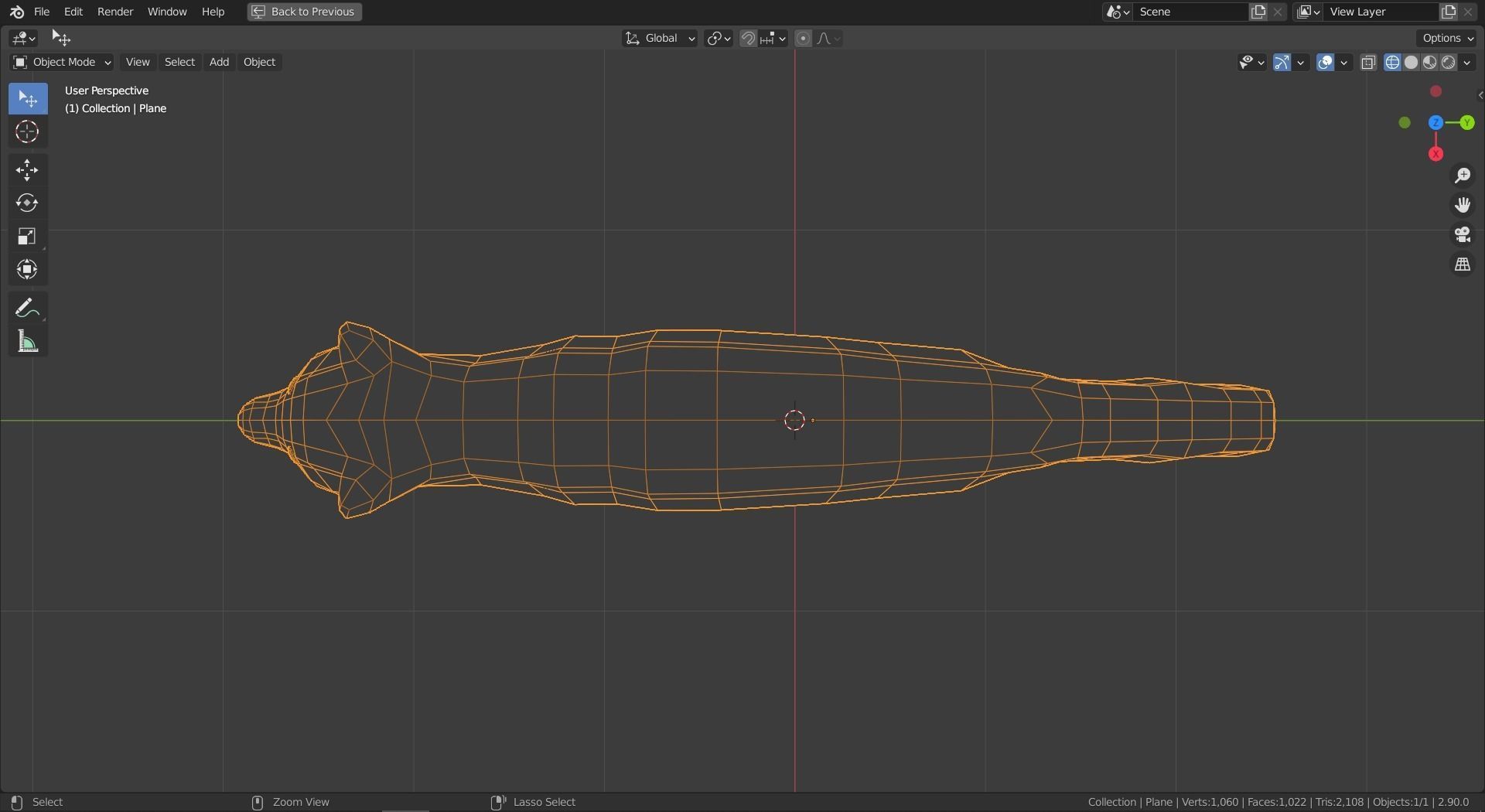Open the shading options dropdown arrow
The height and width of the screenshot is (812, 1485).
coord(1467,63)
